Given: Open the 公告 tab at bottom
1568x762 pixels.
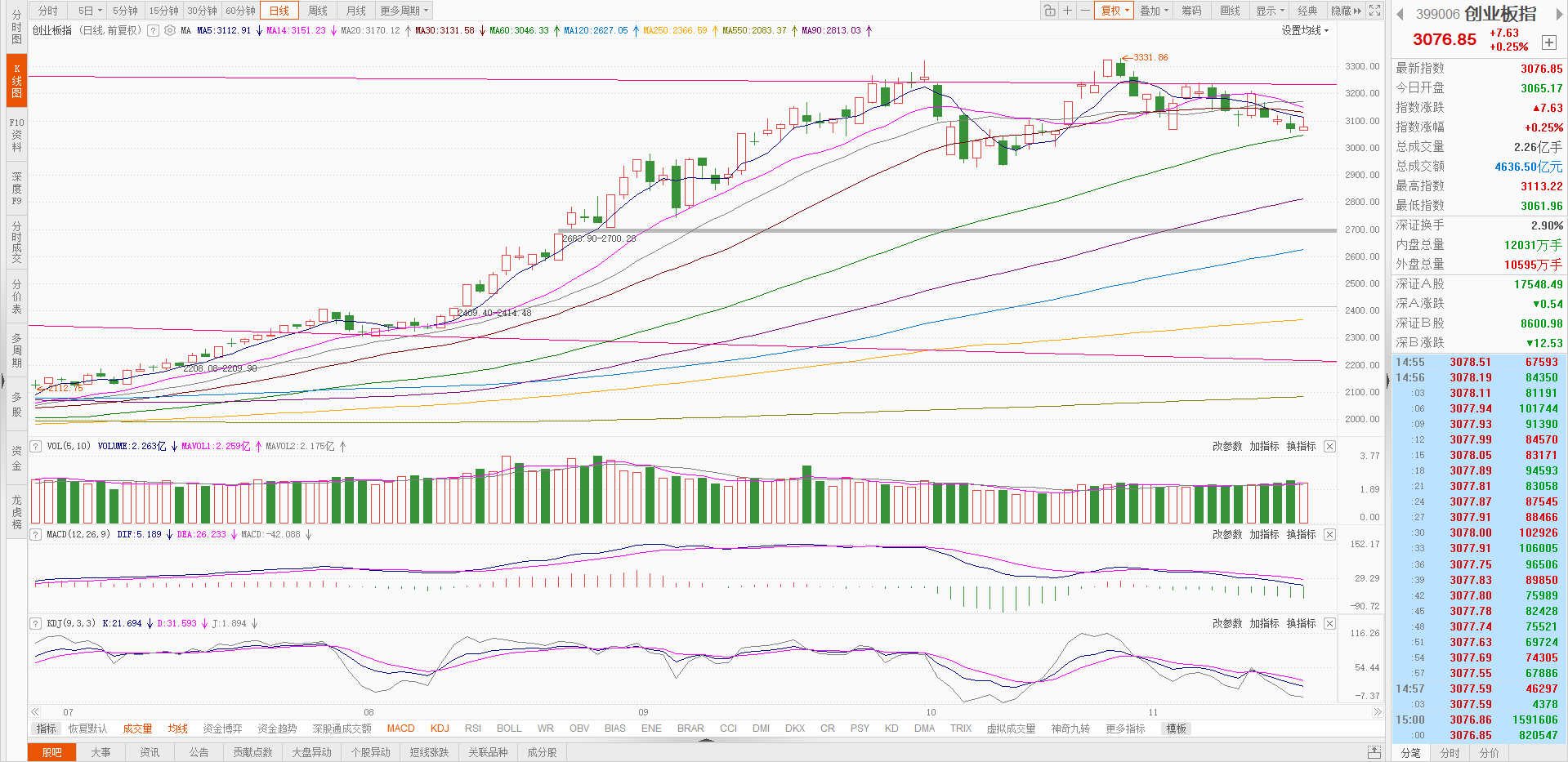Looking at the screenshot, I should pyautogui.click(x=199, y=752).
